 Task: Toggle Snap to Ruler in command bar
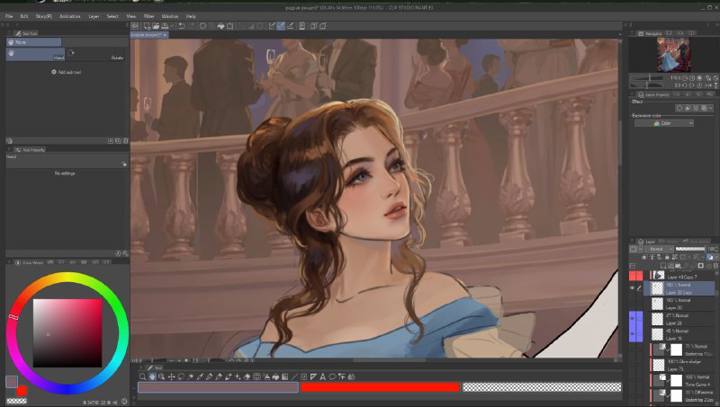point(272,26)
